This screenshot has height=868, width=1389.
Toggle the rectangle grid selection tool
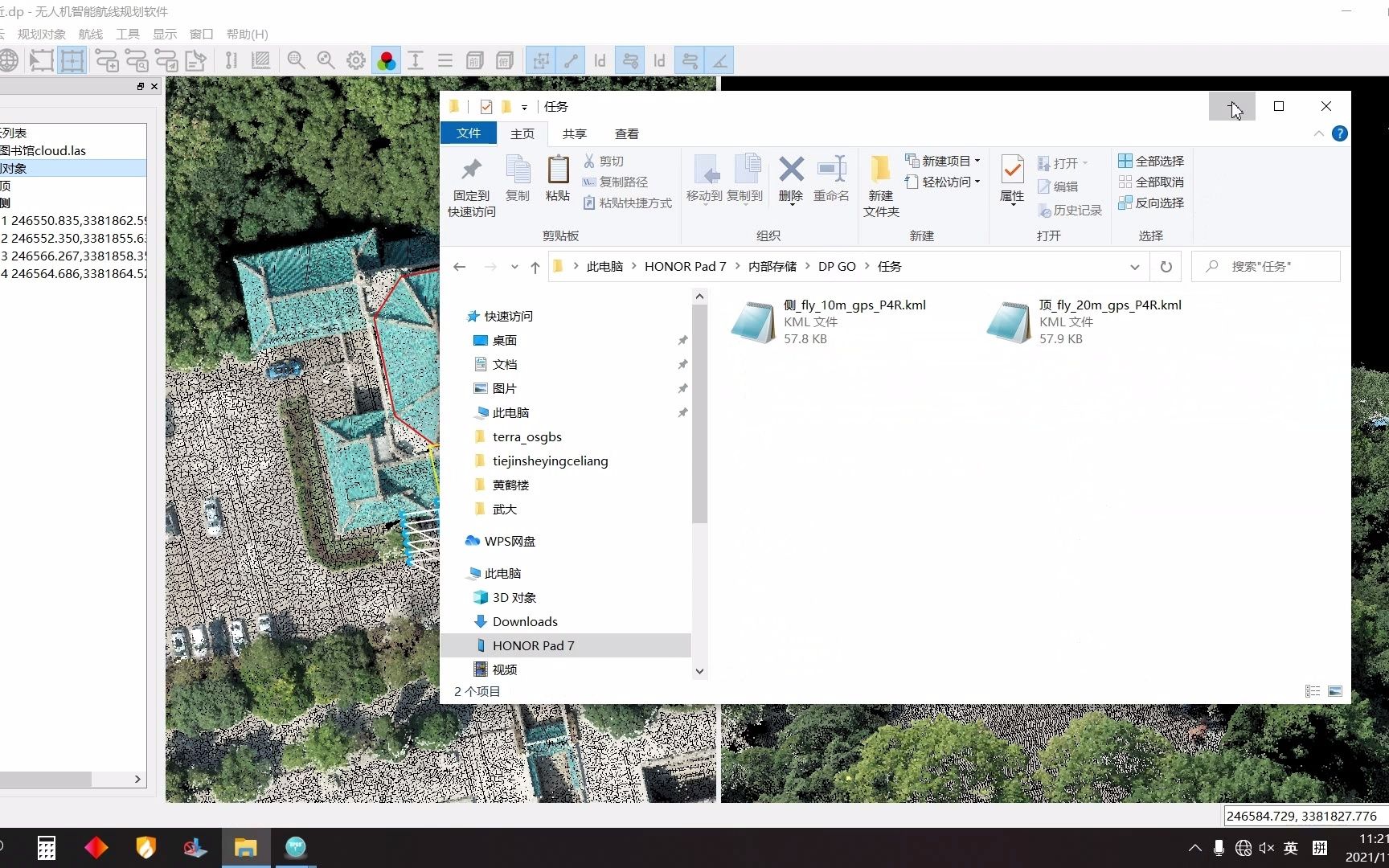[72, 60]
